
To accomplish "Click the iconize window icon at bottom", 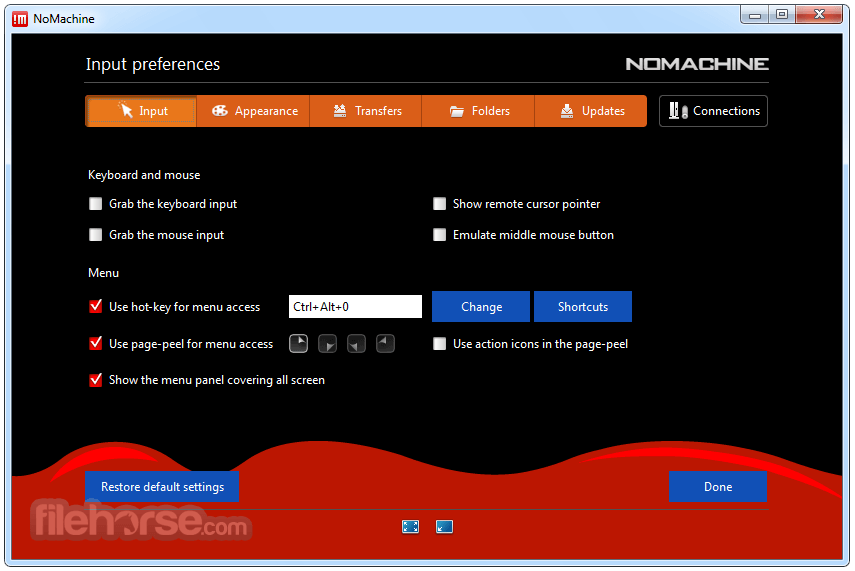I will pos(444,526).
